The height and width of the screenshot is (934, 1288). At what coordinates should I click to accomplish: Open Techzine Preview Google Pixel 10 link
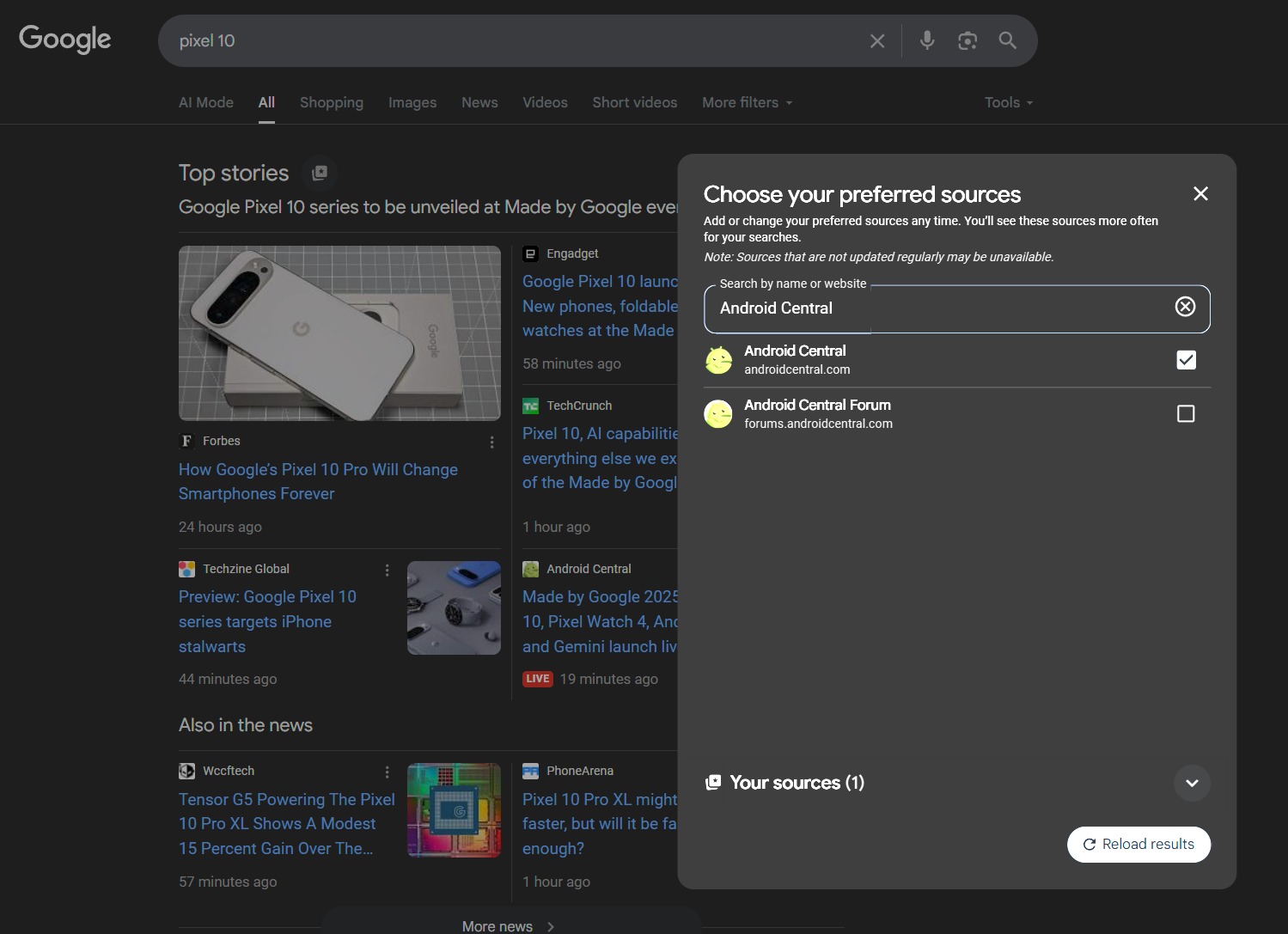pyautogui.click(x=267, y=621)
